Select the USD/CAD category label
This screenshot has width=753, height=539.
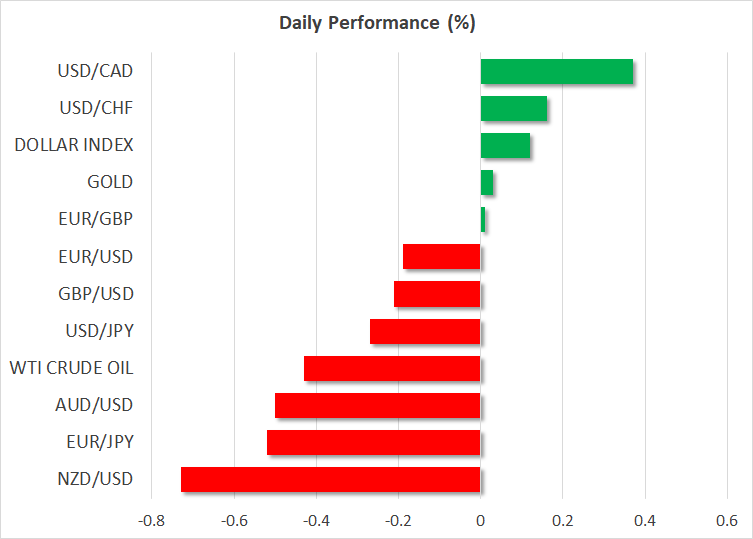[x=97, y=72]
